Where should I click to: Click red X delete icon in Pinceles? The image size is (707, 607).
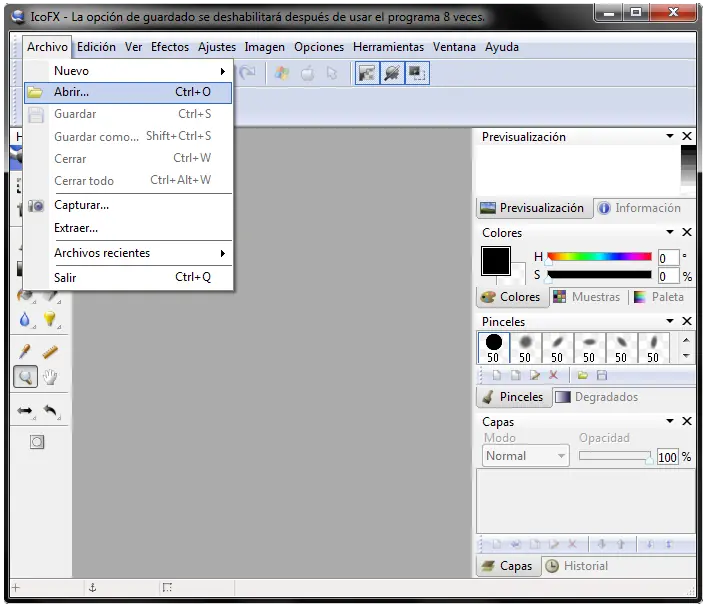coord(553,375)
